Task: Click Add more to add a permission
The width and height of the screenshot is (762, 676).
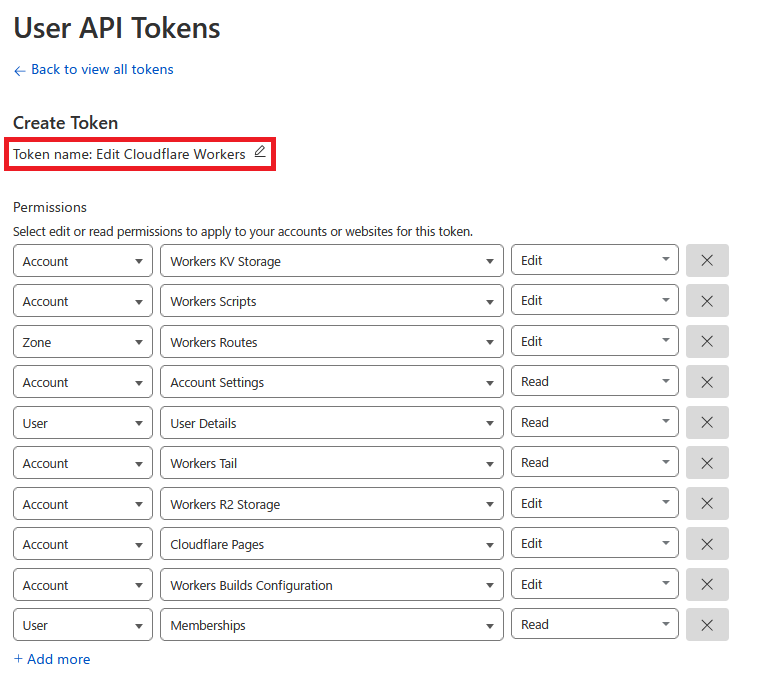Action: [x=52, y=659]
